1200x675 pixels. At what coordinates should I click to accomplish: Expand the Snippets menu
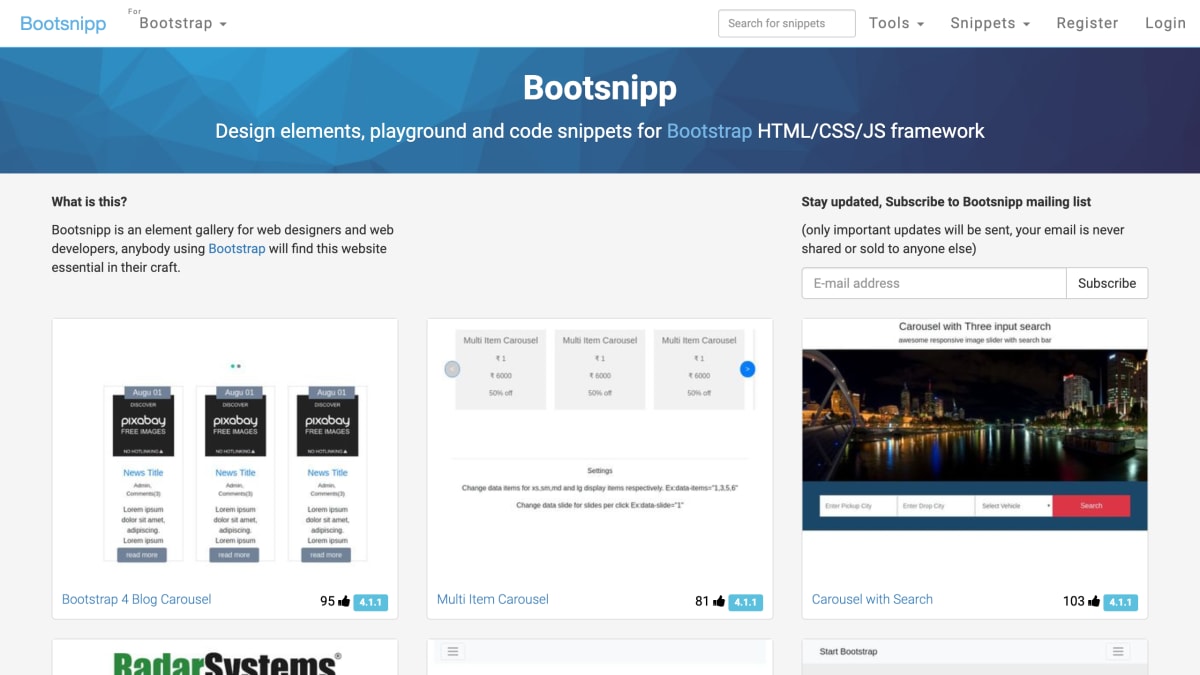coord(990,23)
